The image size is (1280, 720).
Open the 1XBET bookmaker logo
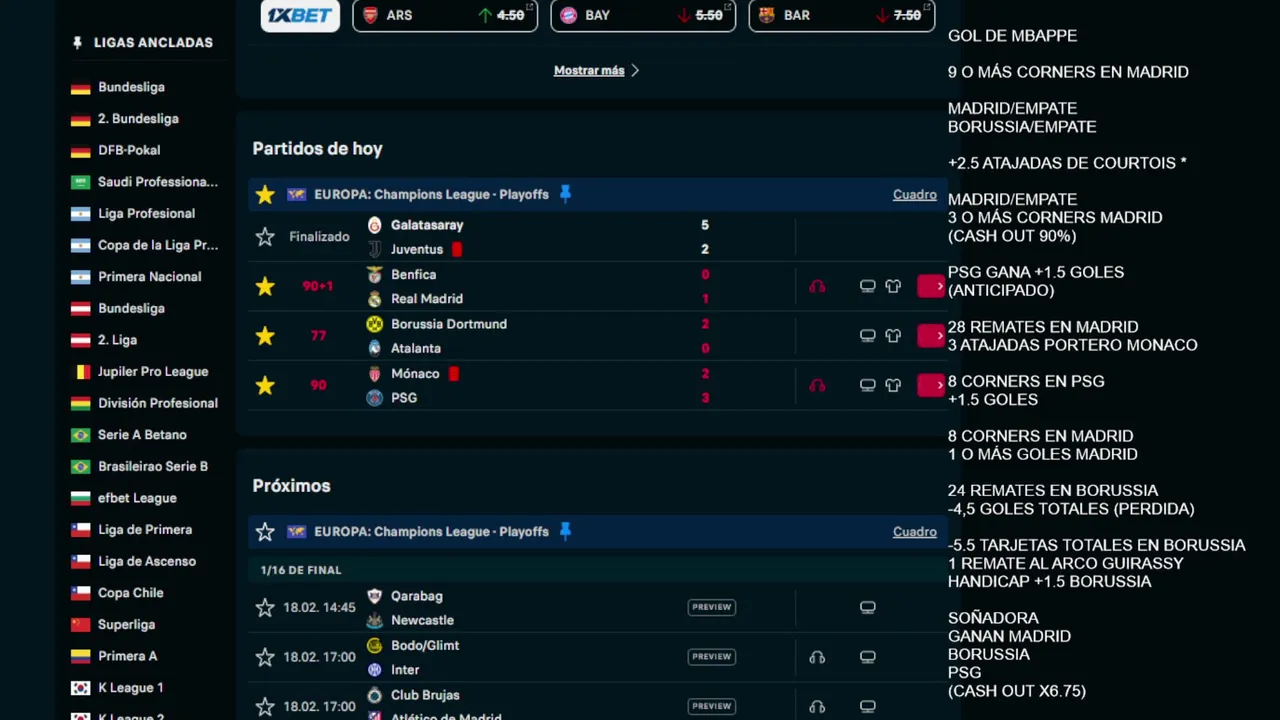click(x=300, y=15)
